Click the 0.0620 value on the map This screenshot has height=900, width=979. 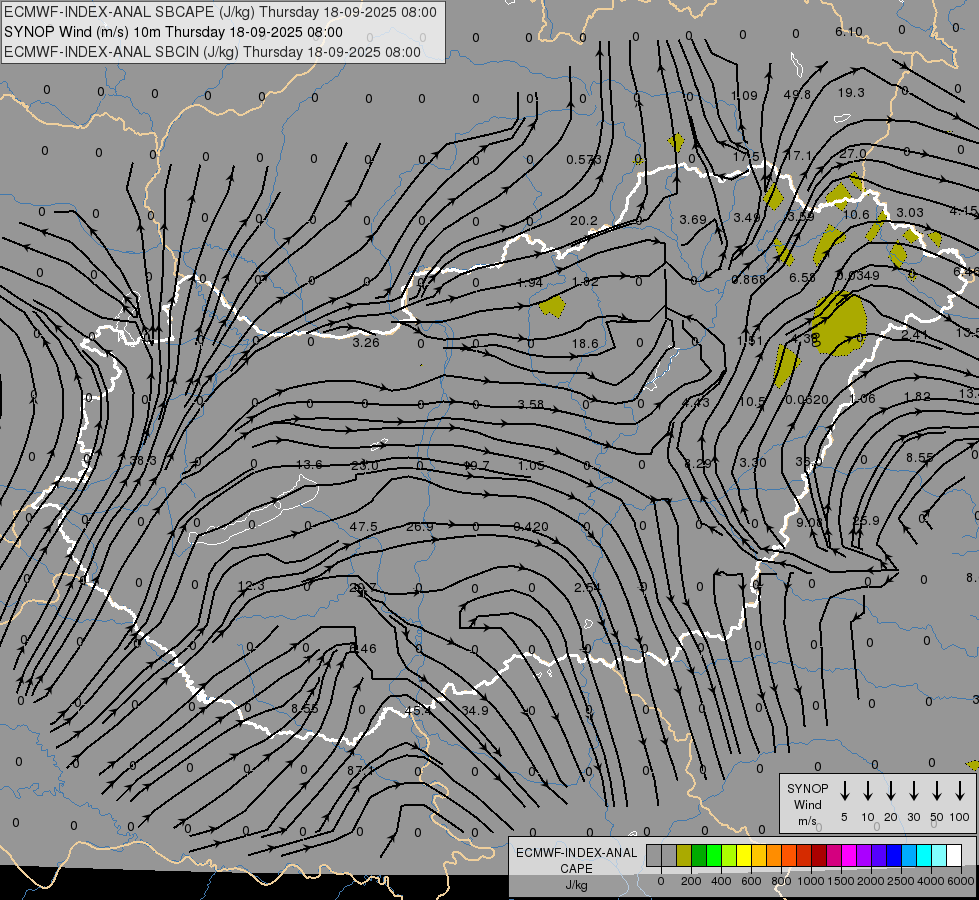[x=807, y=400]
